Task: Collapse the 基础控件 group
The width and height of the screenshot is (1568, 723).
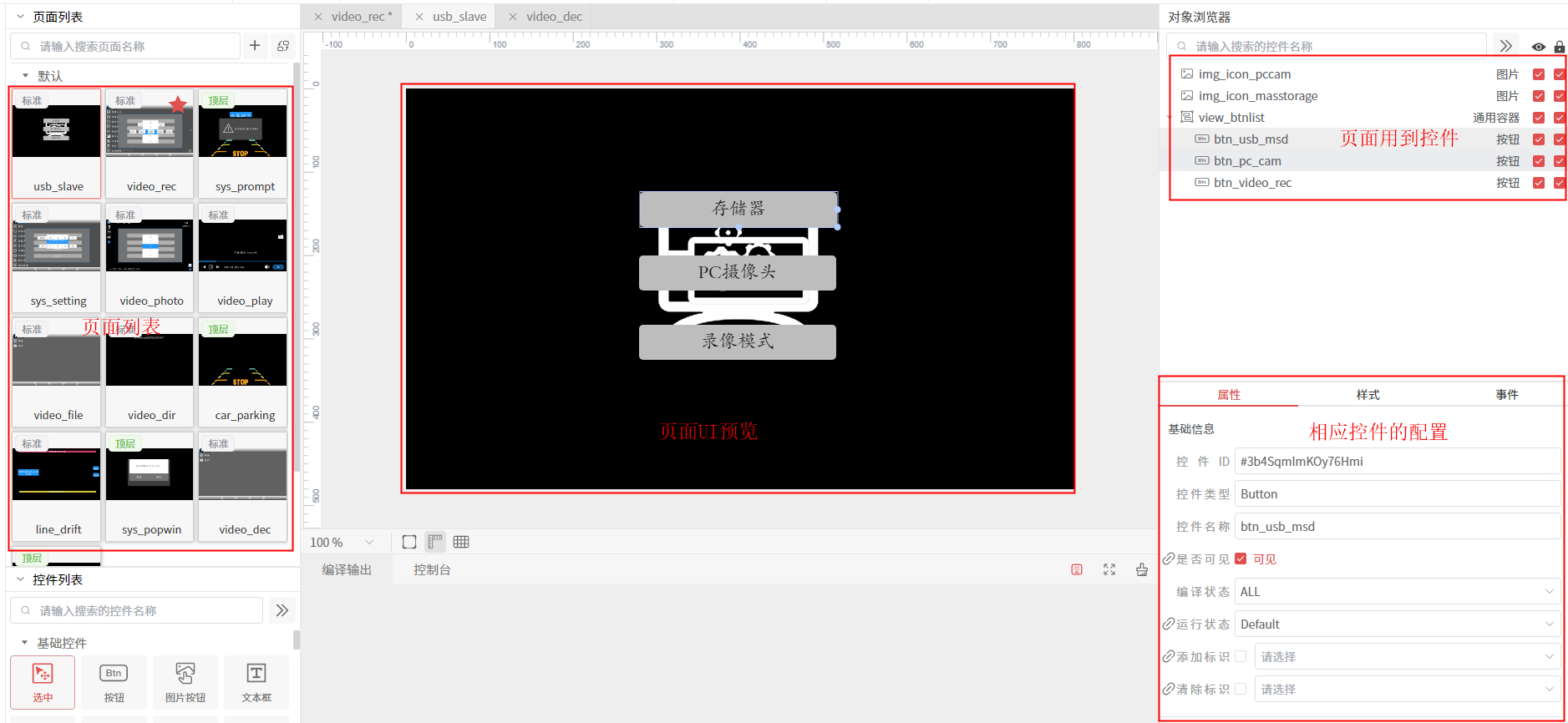Action: pos(25,643)
